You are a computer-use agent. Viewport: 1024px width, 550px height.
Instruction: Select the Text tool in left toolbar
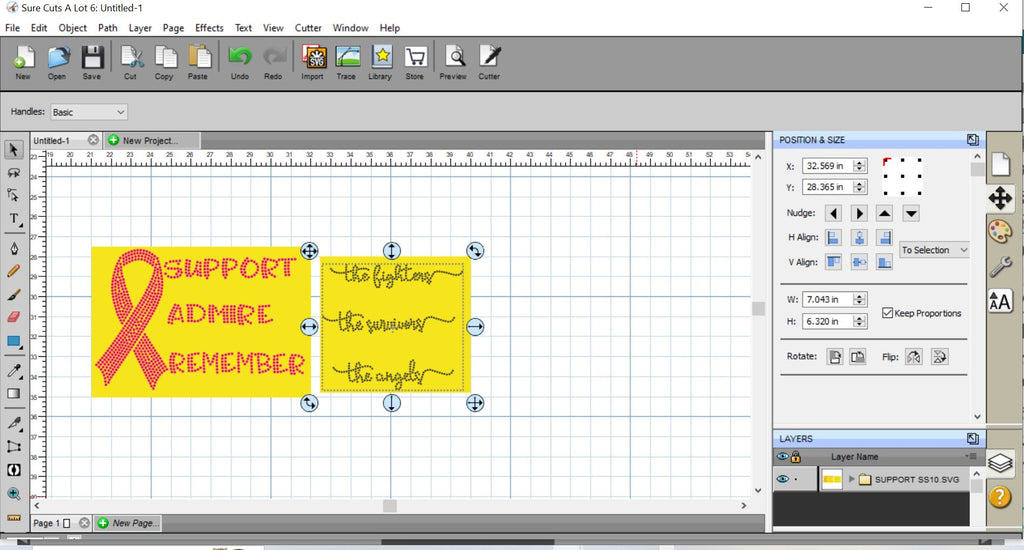[x=14, y=219]
